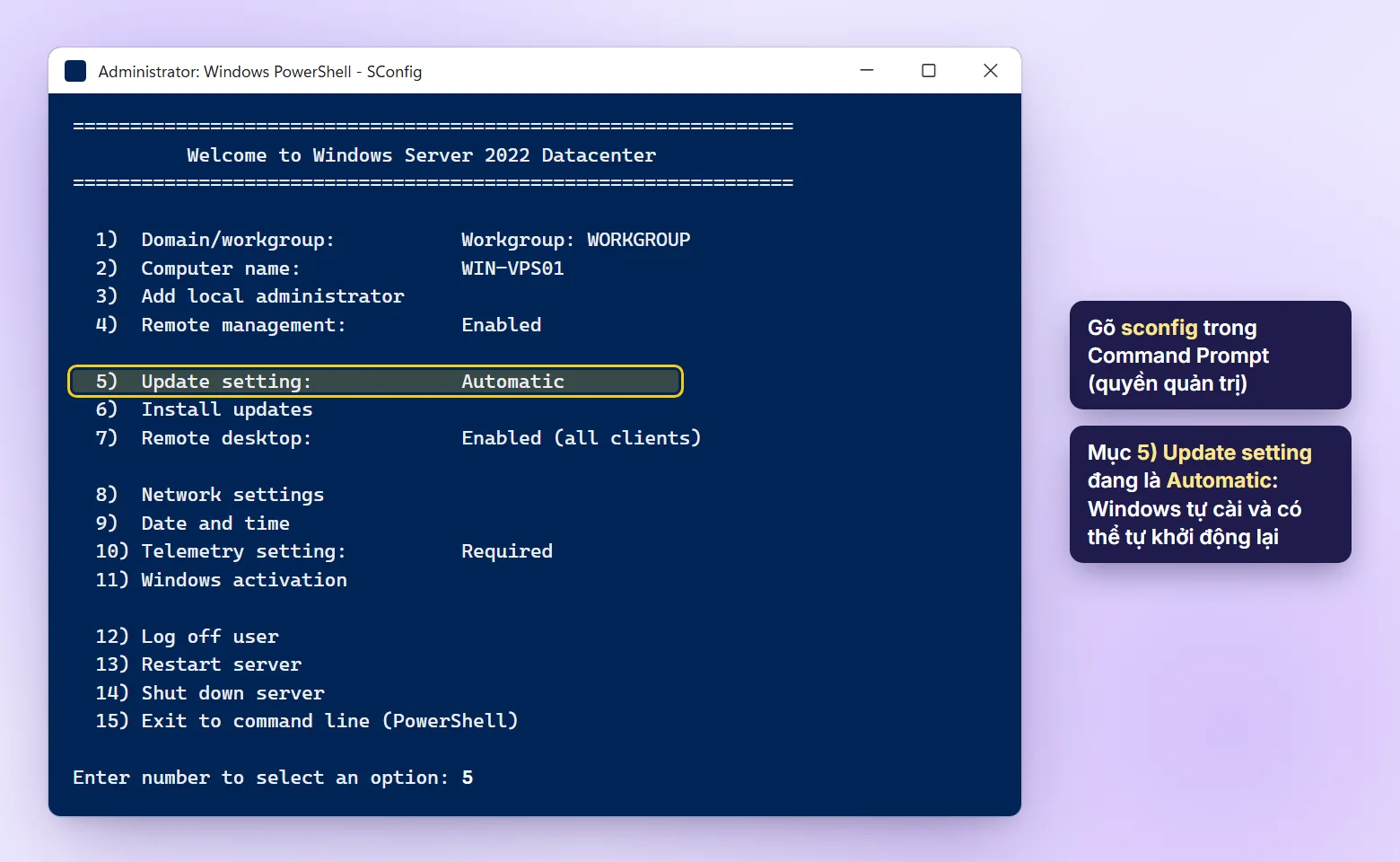Select '15) Exit to command line (PowerShell)'
Screen dimensions: 1400x862
307,721
